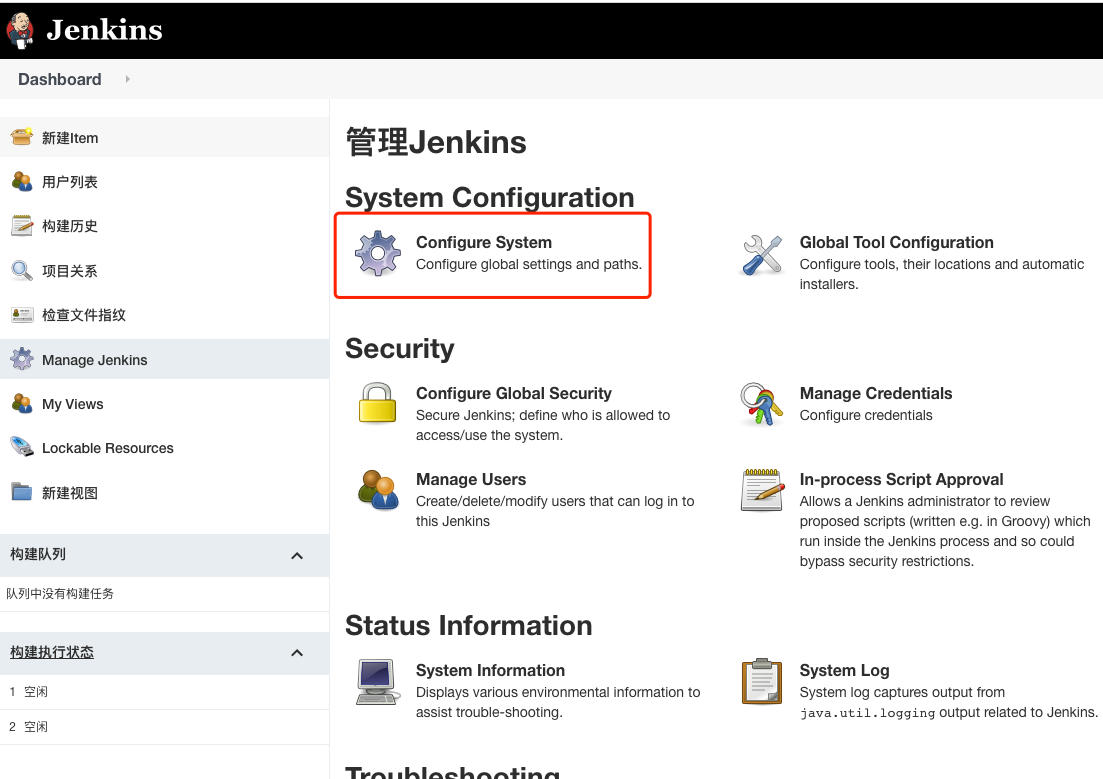Open In-process Script Approval notepad icon
This screenshot has width=1103, height=779.
pyautogui.click(x=762, y=490)
